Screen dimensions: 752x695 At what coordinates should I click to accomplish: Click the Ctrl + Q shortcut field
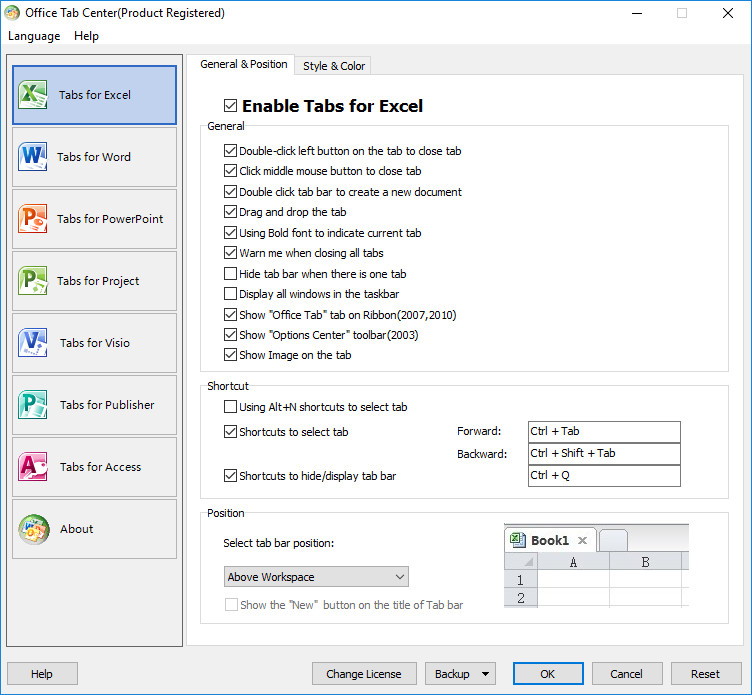click(x=604, y=476)
